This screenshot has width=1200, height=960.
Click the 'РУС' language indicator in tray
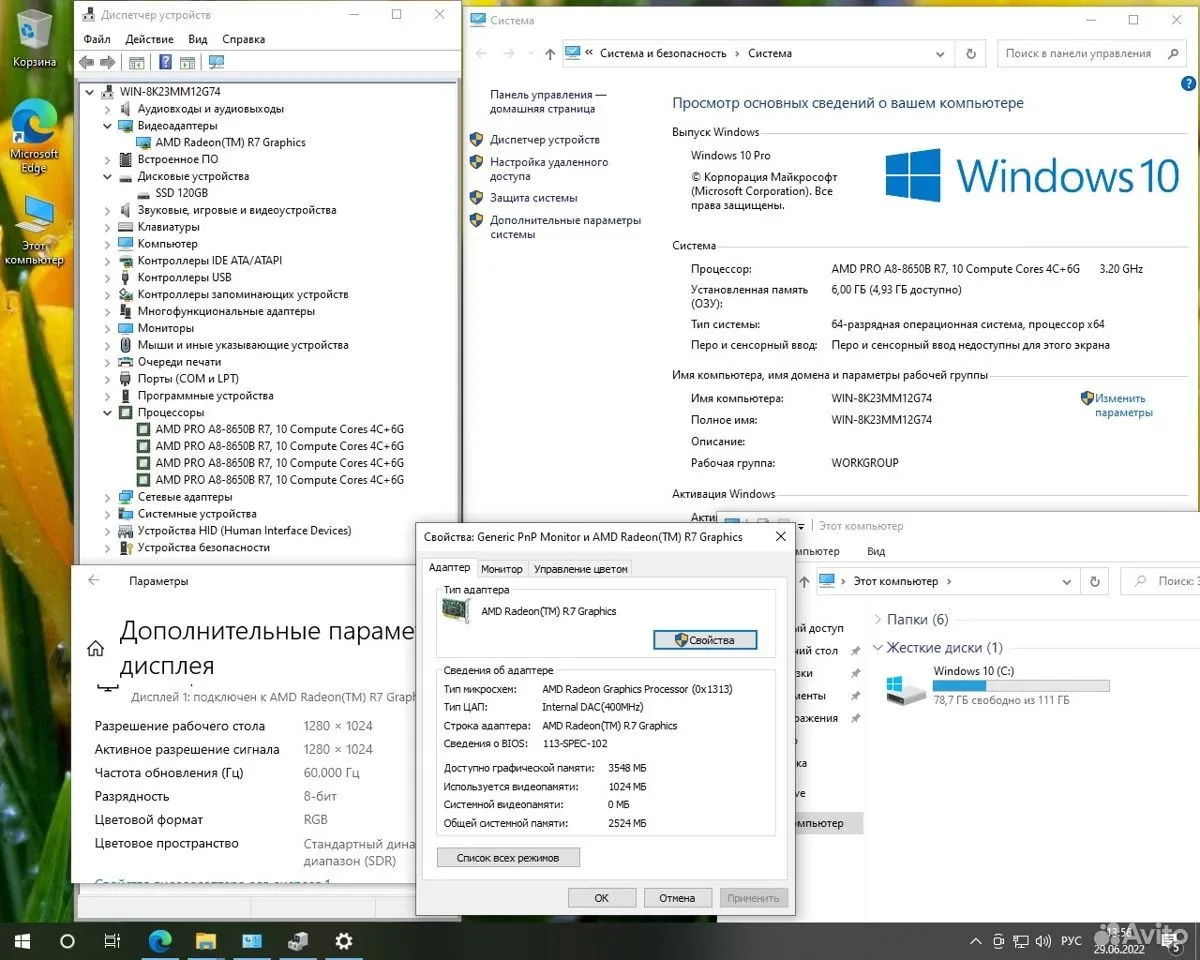click(1071, 941)
